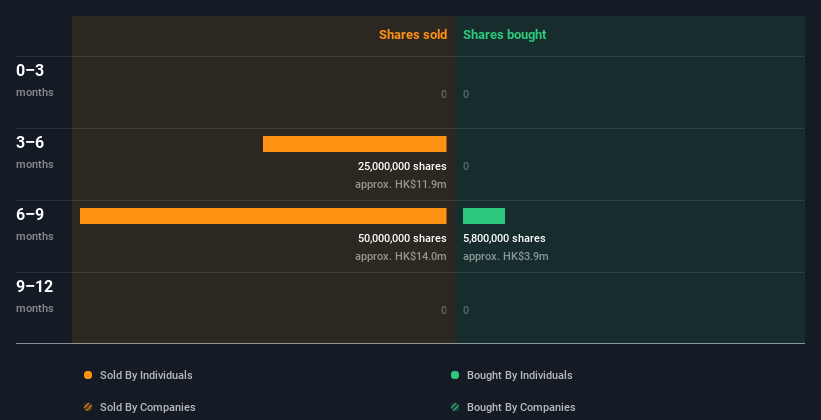This screenshot has height=420, width=821.
Task: Click the 6–9 months row label
Action: [x=35, y=224]
